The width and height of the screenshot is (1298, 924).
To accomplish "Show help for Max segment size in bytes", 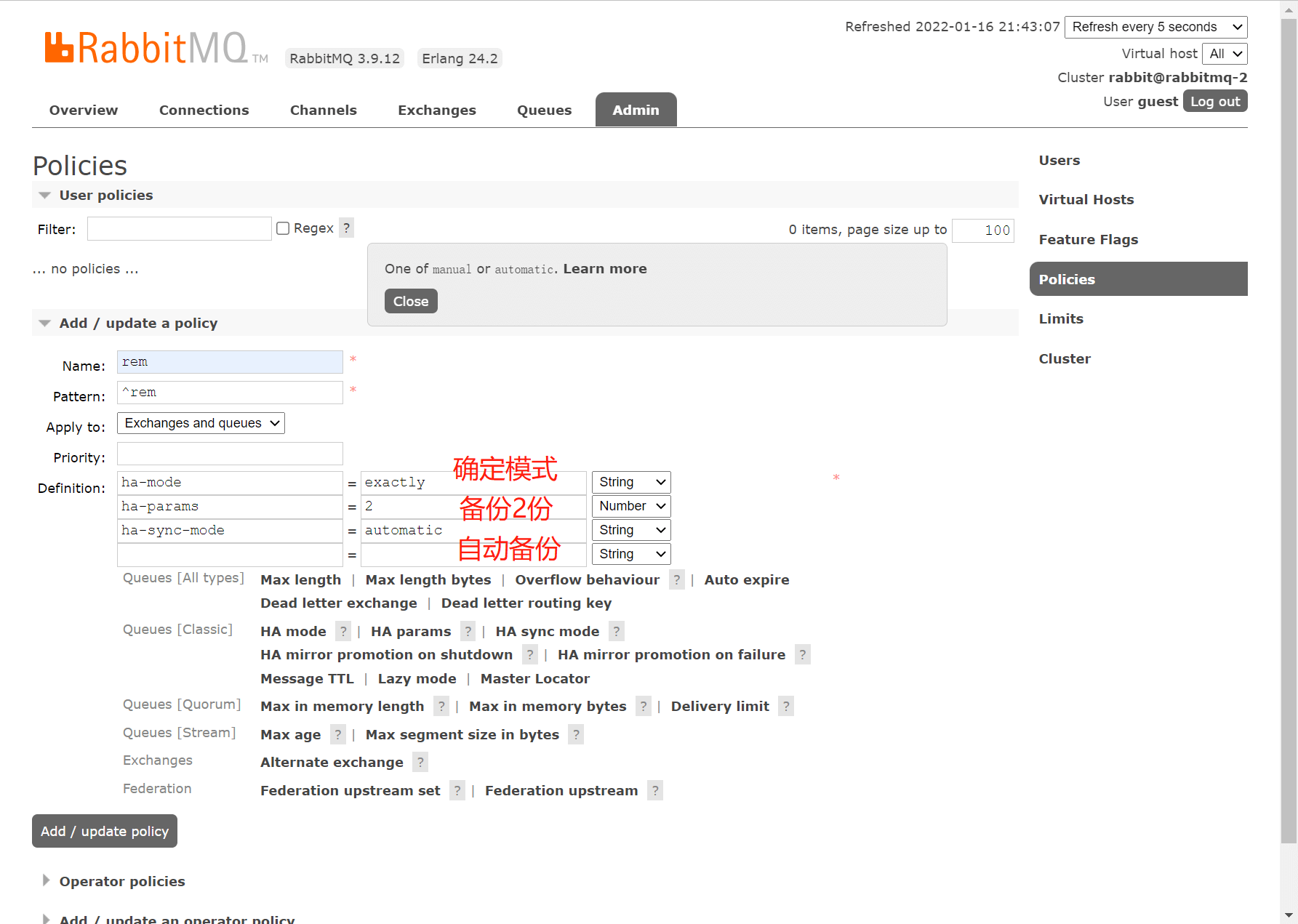I will tap(576, 735).
